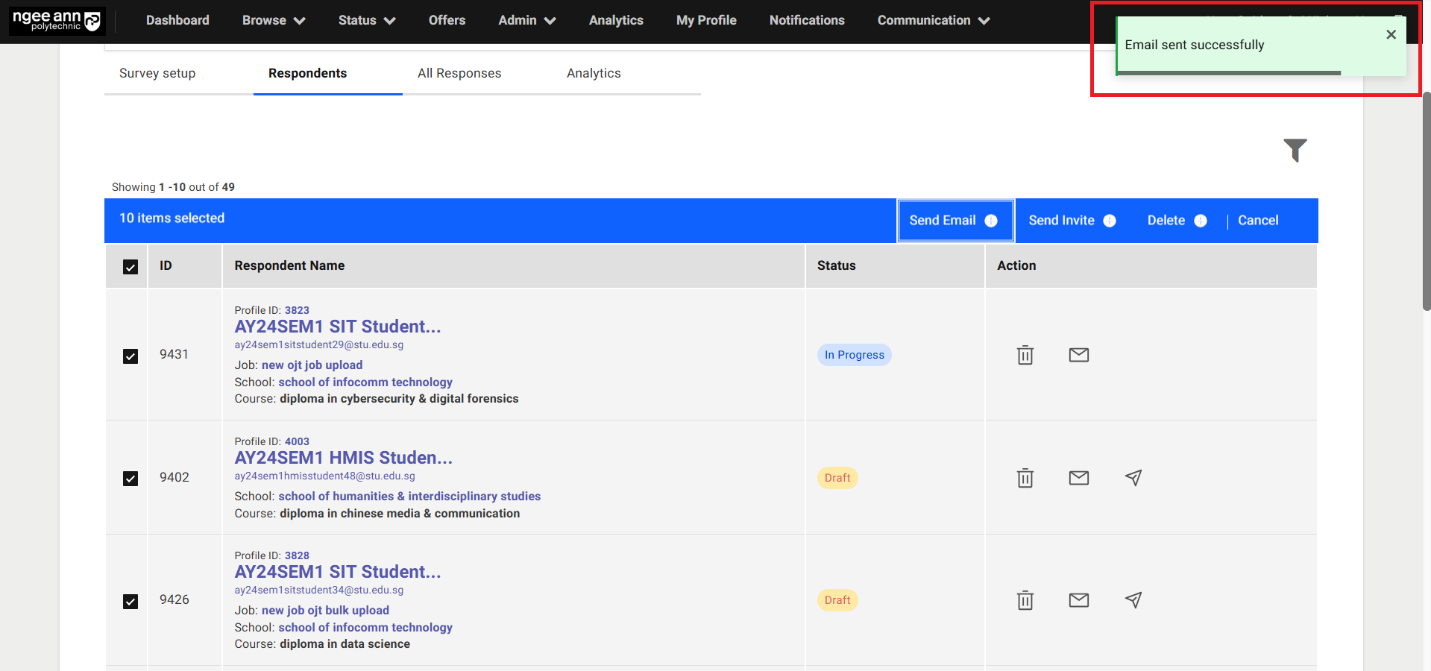The width and height of the screenshot is (1431, 671).
Task: Expand the Browse dropdown
Action: tap(273, 19)
